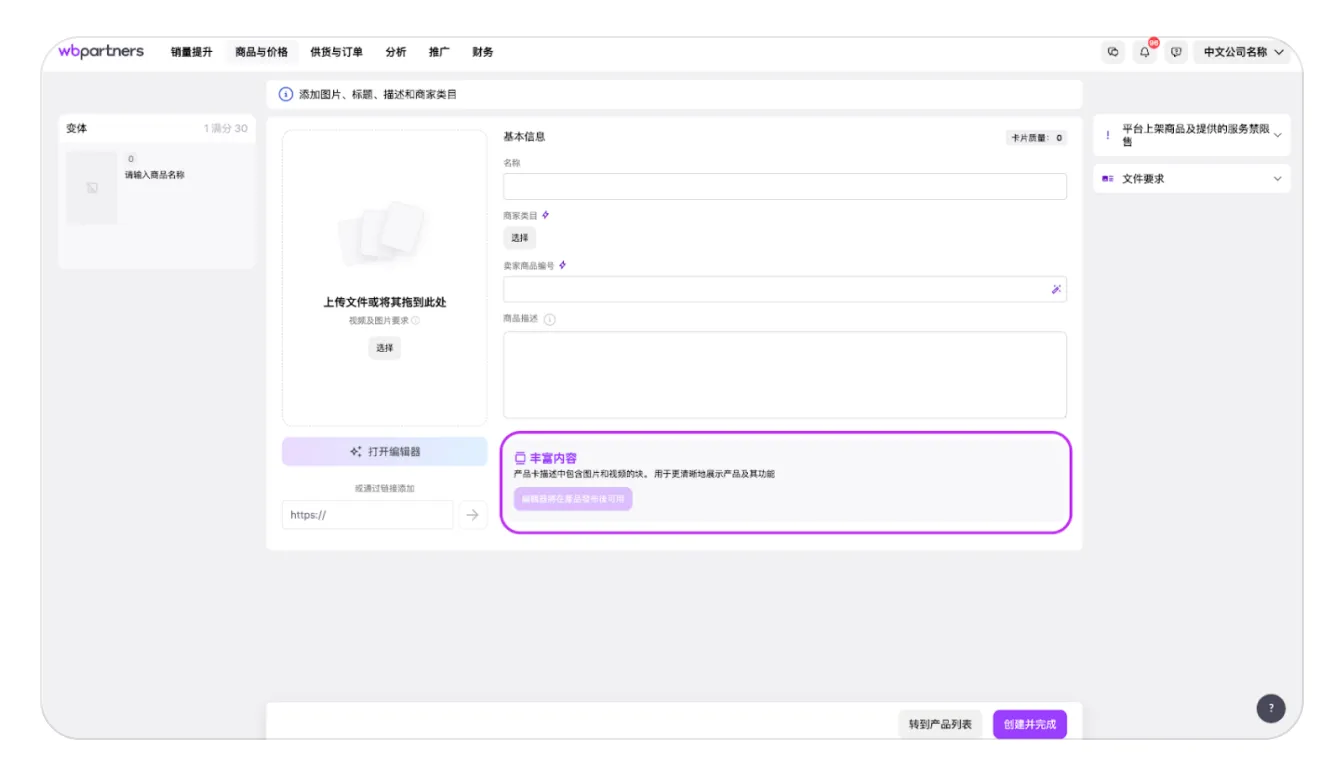Click the arrow button next to https:// field
Screen dimensions: 1344x776
tap(472, 515)
